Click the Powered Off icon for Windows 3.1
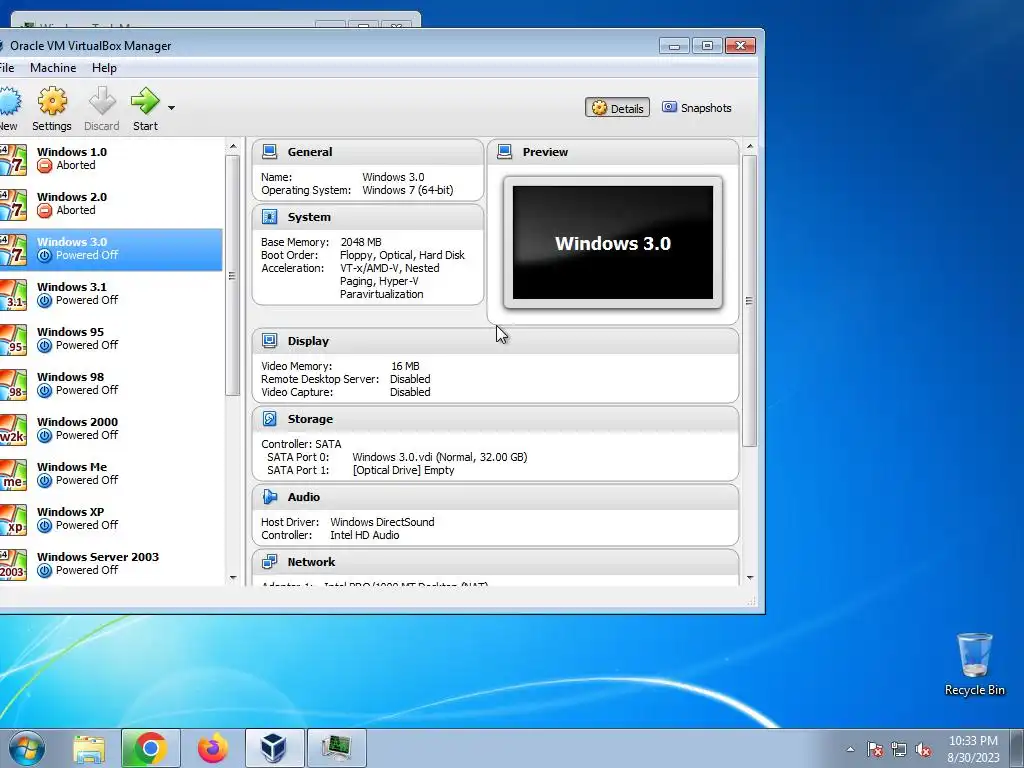The image size is (1024, 768). 44,301
